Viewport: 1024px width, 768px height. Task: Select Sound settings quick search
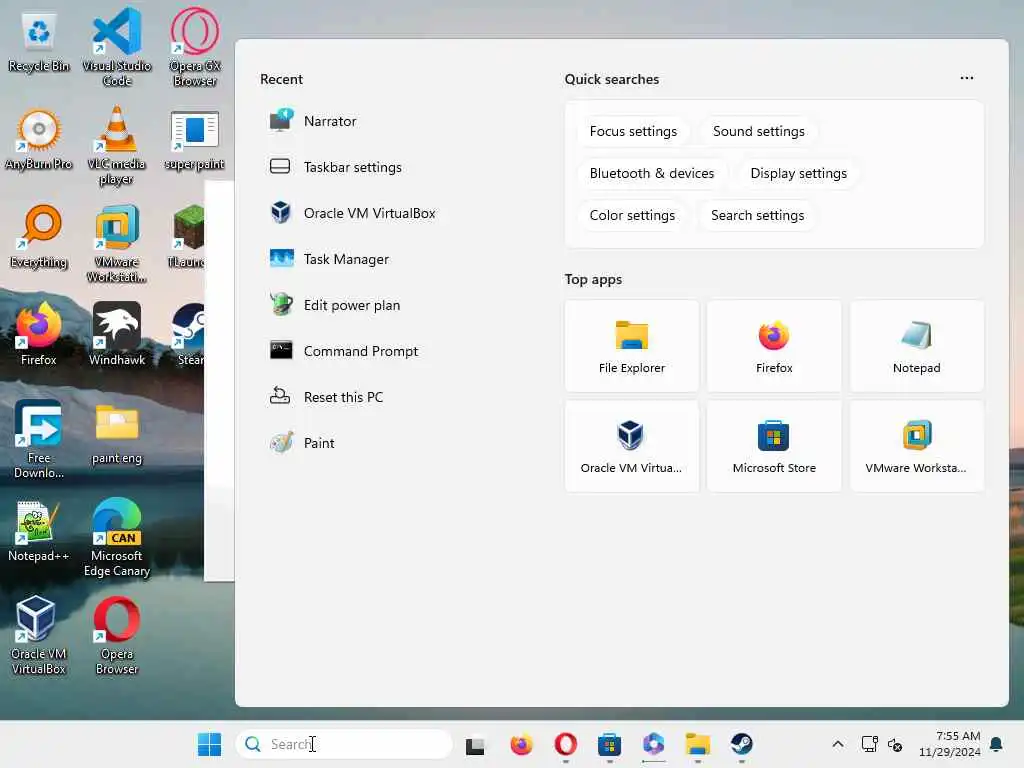[x=758, y=131]
